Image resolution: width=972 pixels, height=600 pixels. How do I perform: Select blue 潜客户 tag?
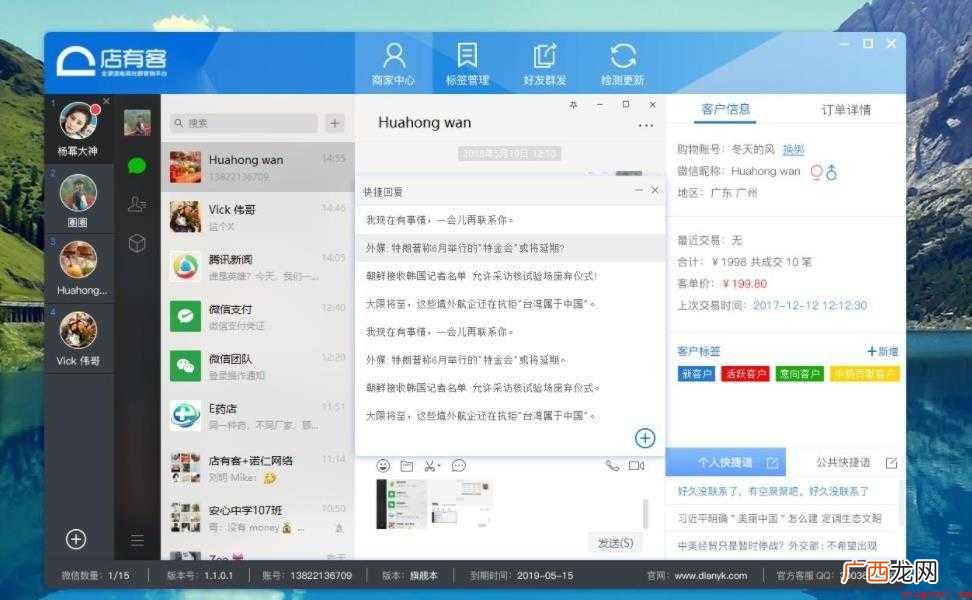point(696,374)
